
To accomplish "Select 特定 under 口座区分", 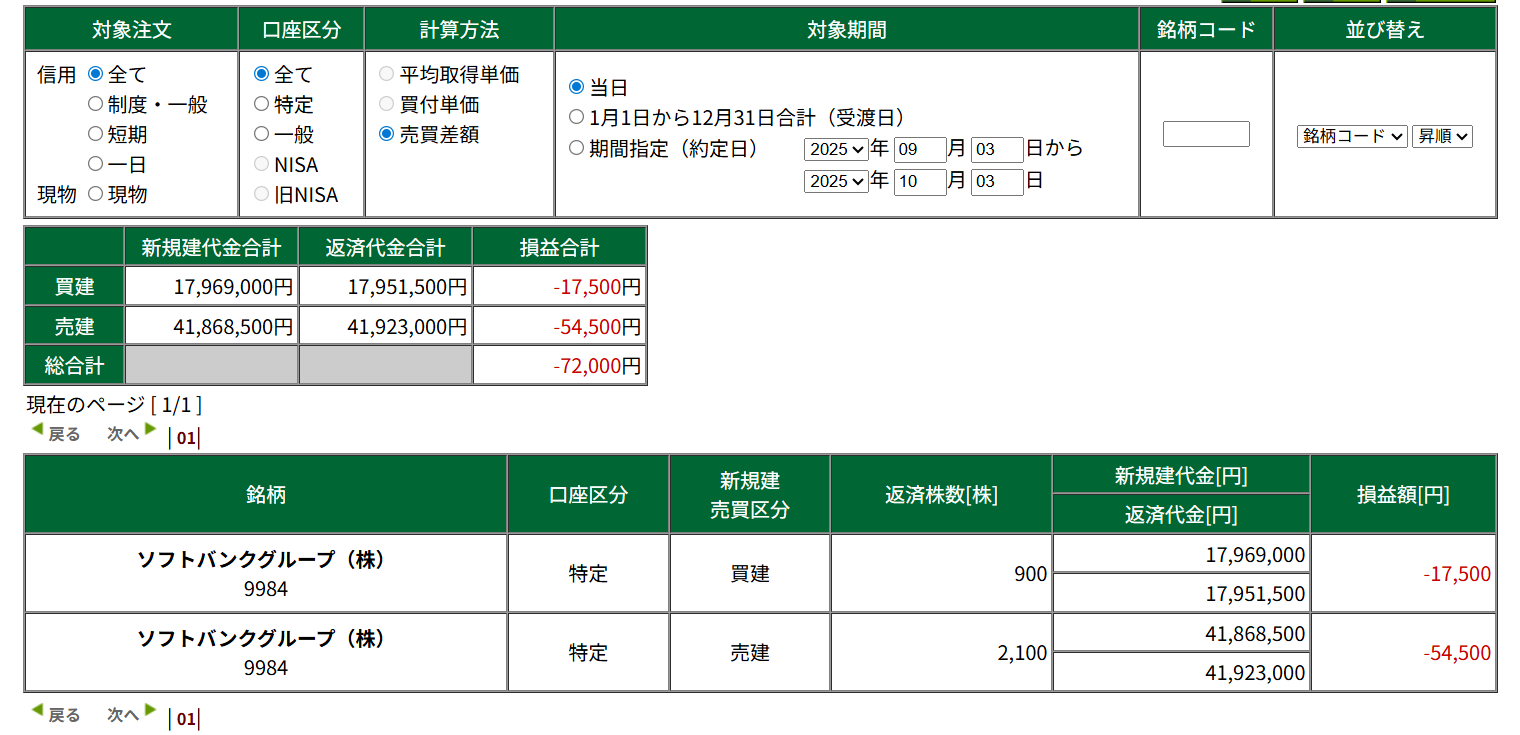I will coord(262,104).
